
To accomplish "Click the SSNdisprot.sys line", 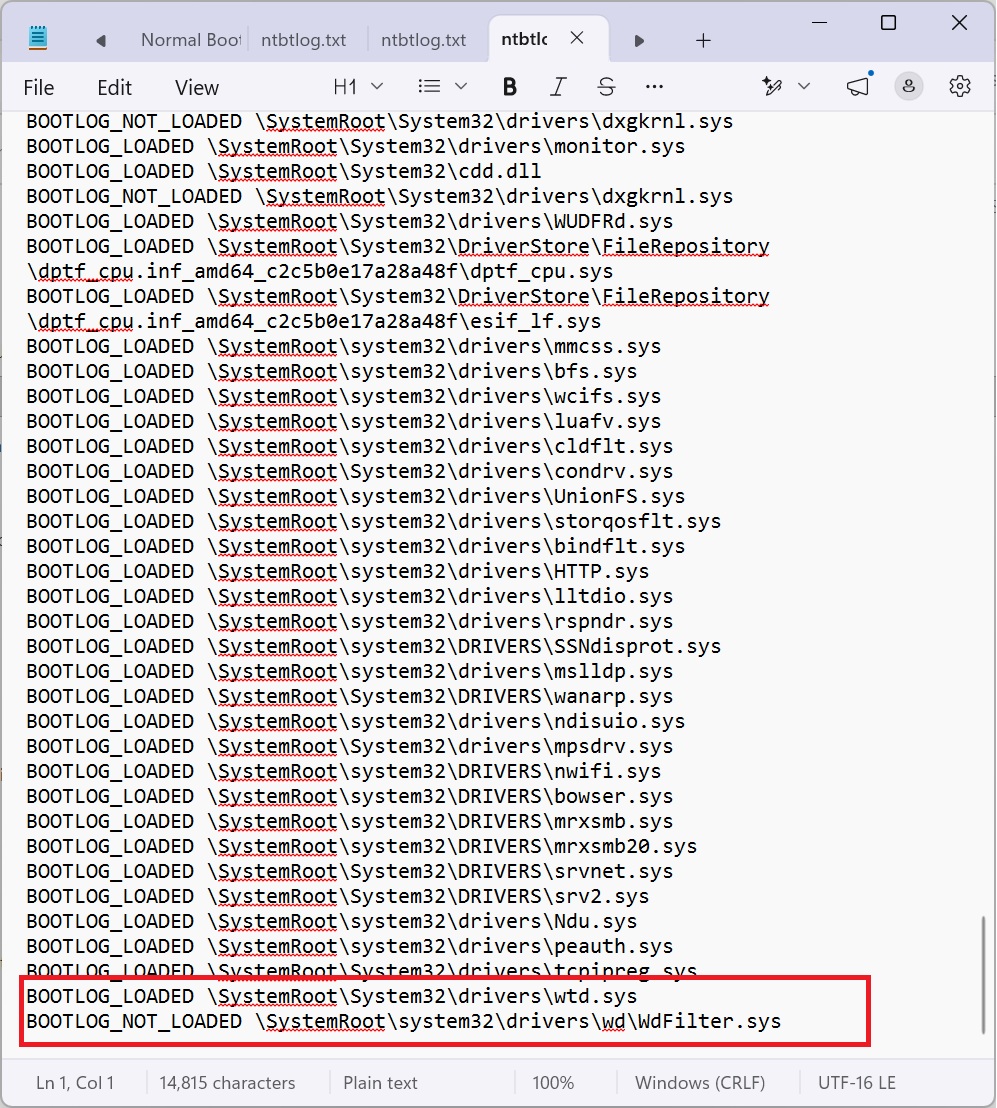I will click(373, 647).
